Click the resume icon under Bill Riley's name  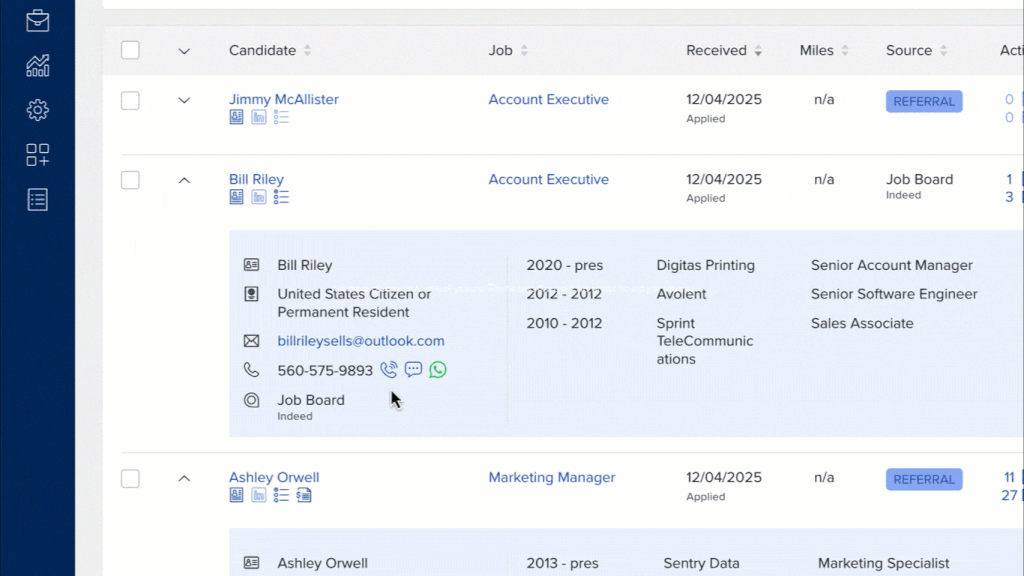coord(237,197)
